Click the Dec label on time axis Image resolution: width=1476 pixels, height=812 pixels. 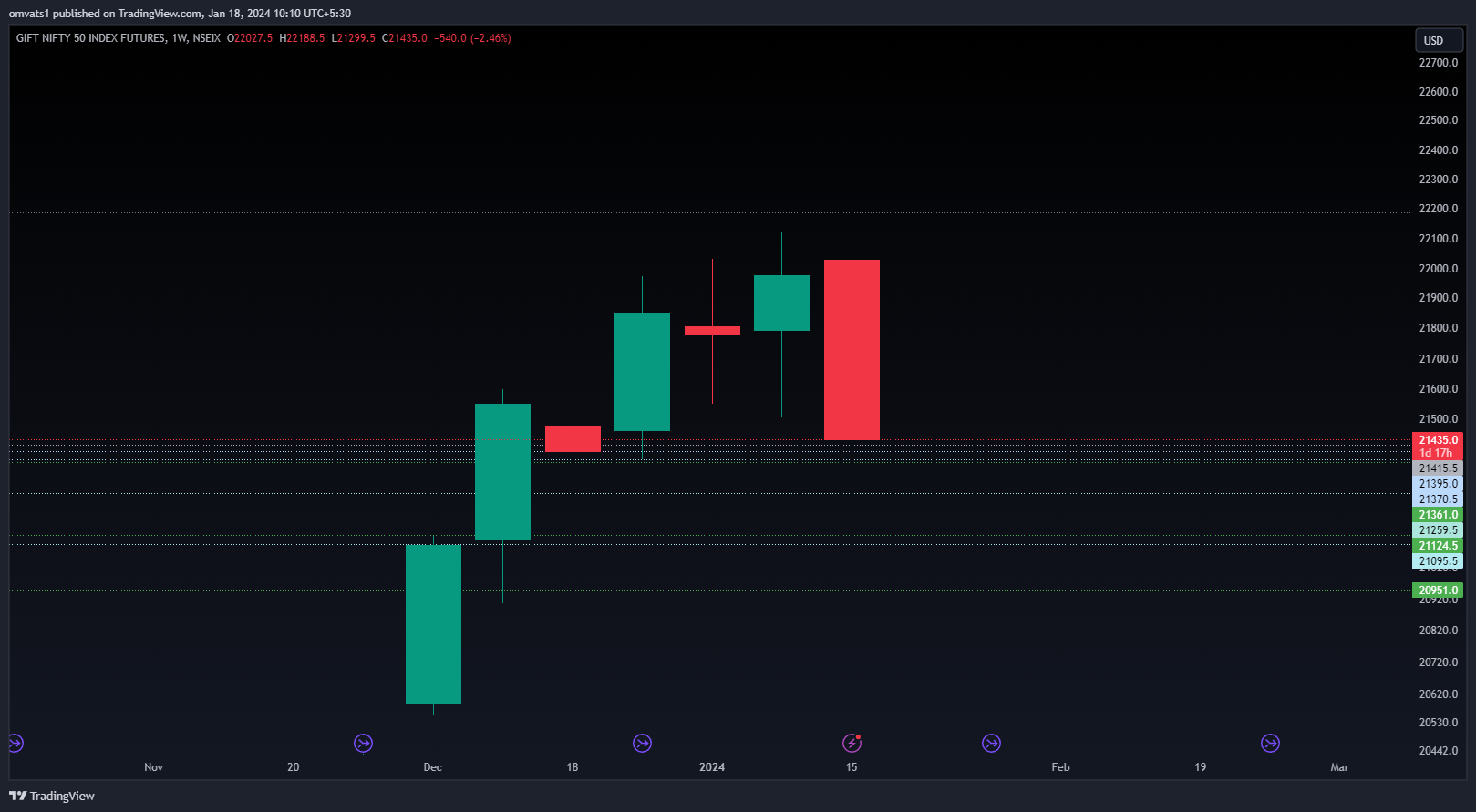click(433, 767)
